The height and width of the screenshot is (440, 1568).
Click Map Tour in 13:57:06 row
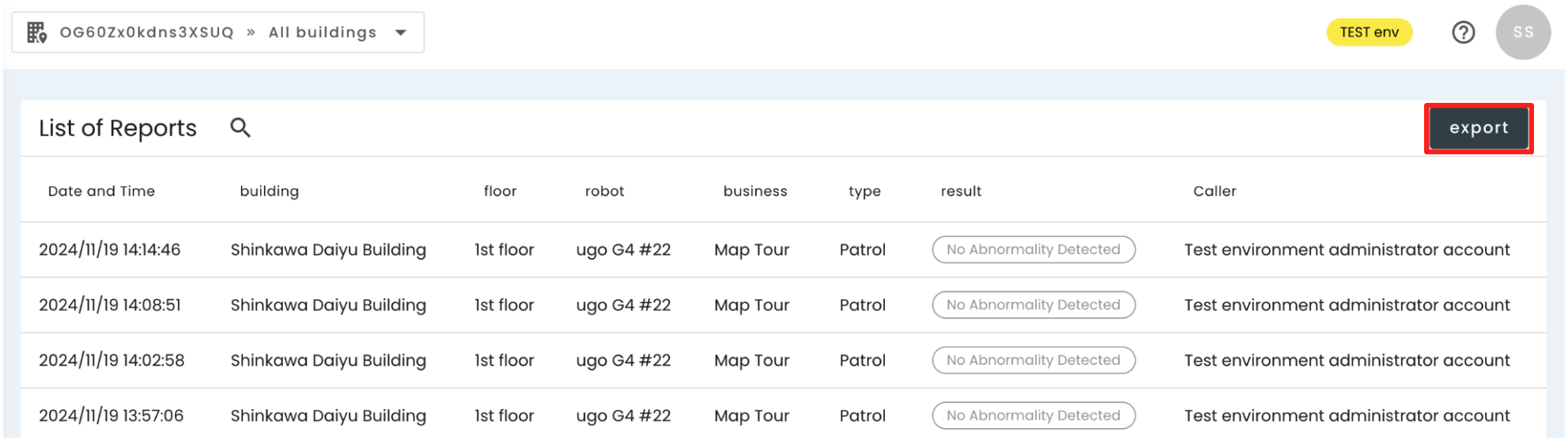(752, 416)
